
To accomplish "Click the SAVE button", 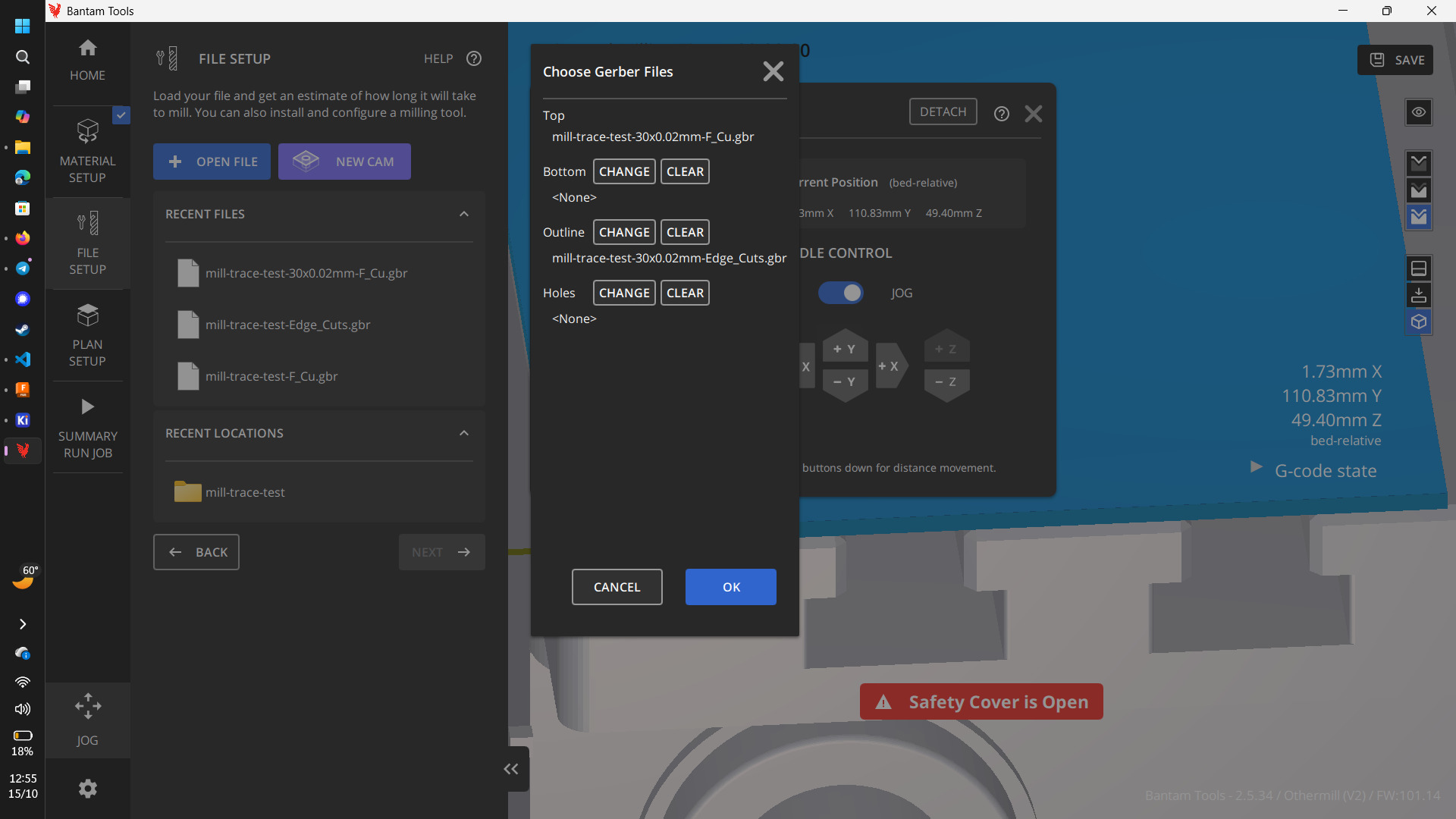I will (x=1395, y=60).
